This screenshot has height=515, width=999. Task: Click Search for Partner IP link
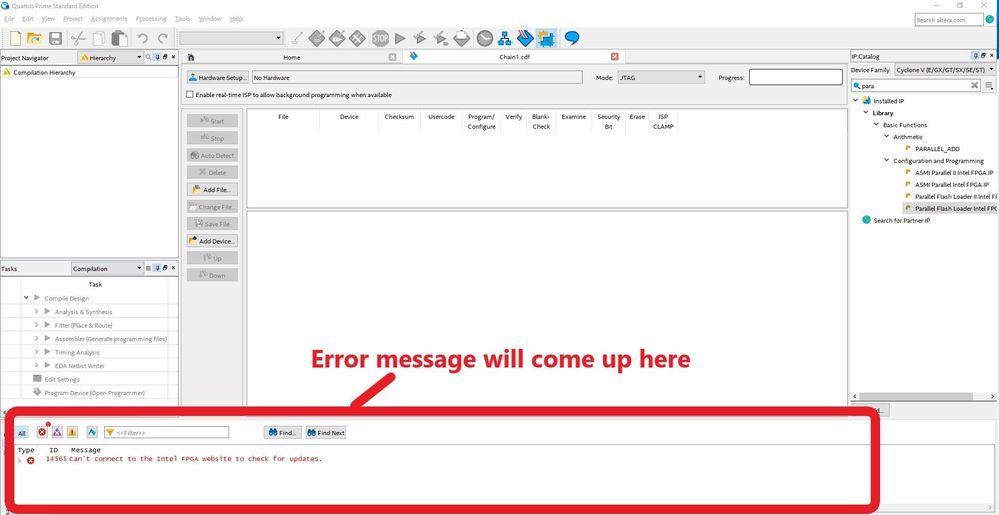click(902, 221)
